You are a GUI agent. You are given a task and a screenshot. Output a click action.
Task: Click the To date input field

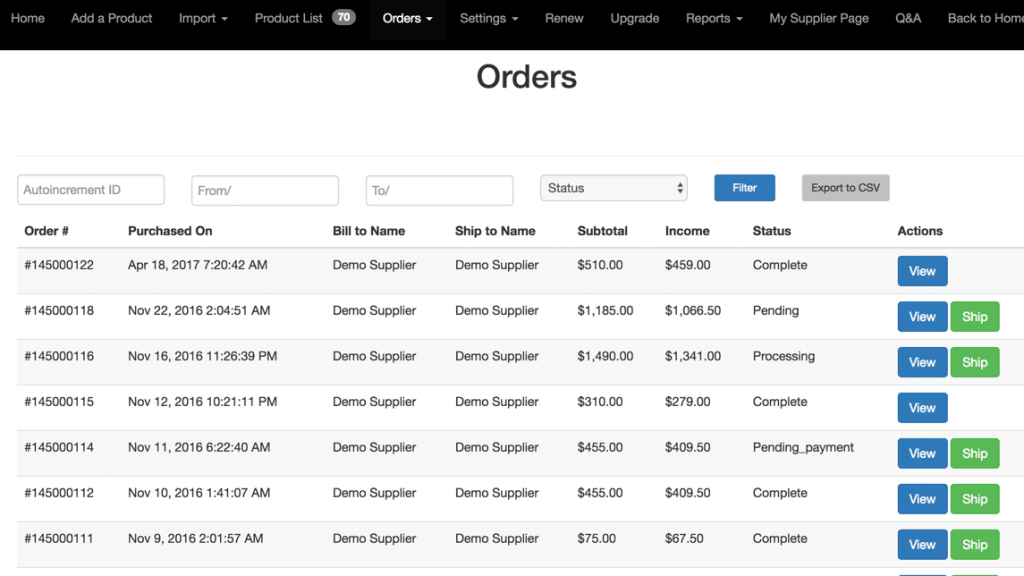[439, 190]
